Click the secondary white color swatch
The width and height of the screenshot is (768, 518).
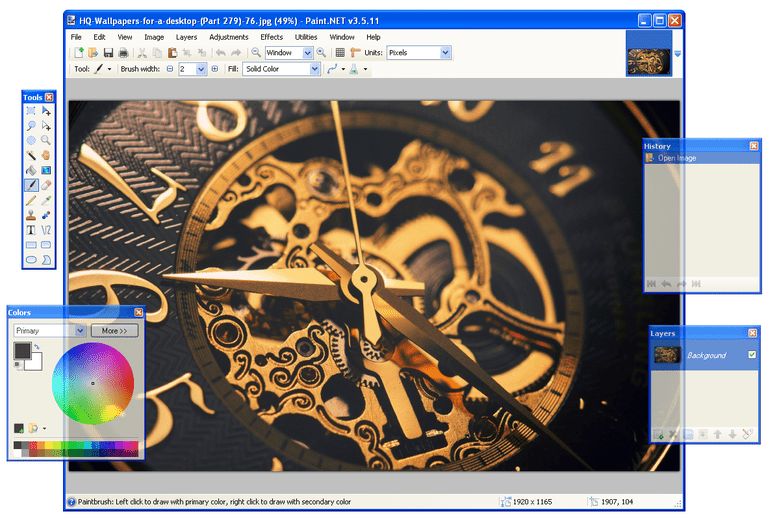pos(36,363)
